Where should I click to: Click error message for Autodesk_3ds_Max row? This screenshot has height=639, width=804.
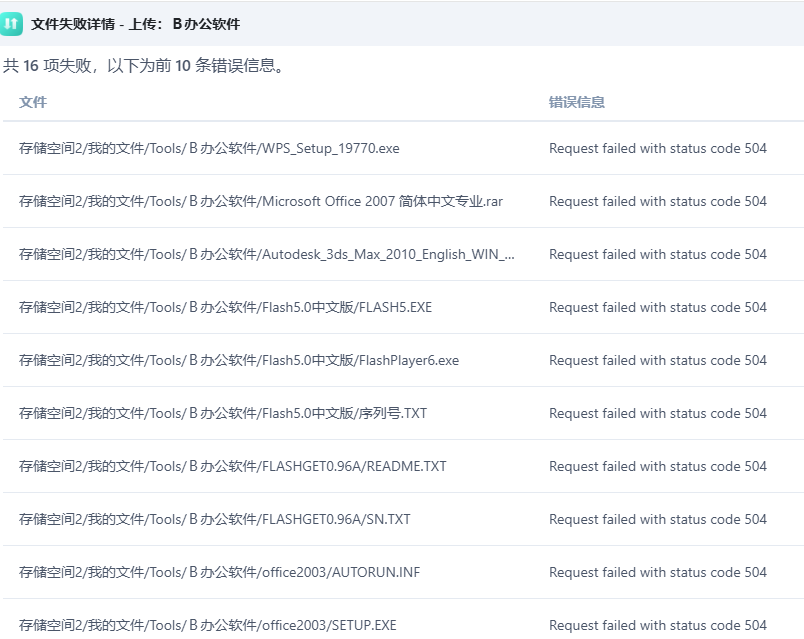pos(658,254)
